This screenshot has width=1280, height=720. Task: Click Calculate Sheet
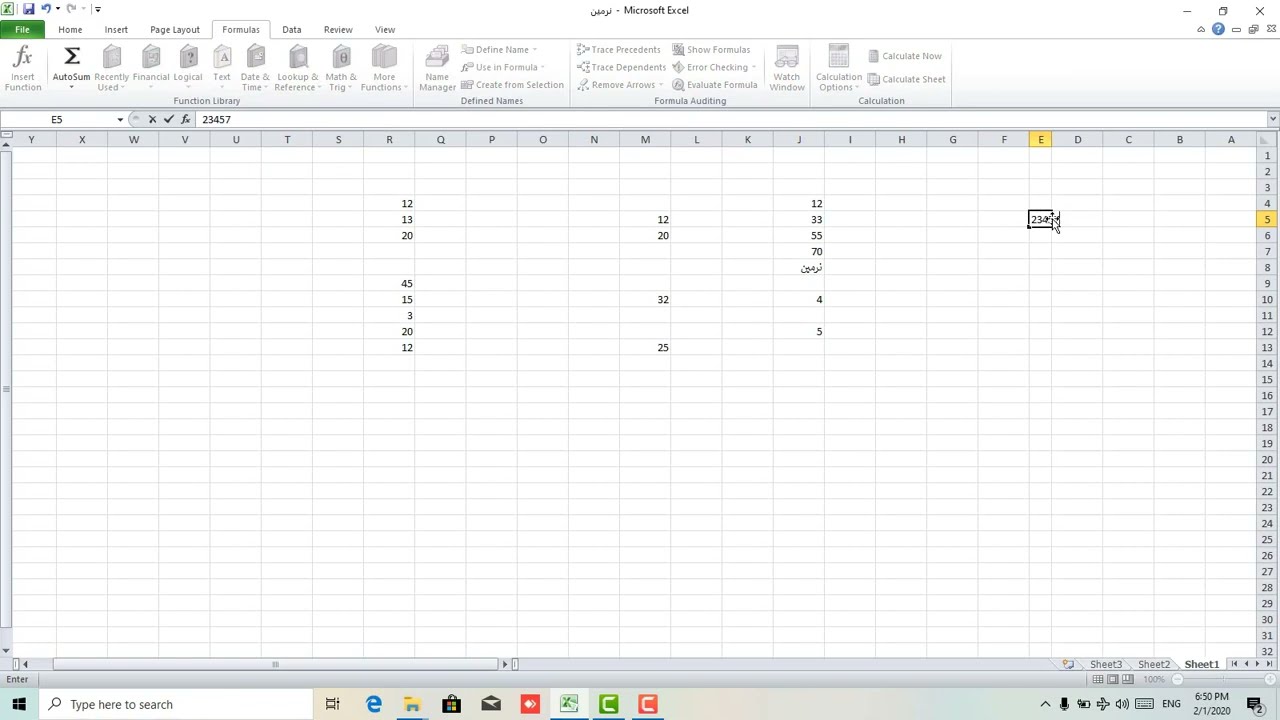[907, 79]
